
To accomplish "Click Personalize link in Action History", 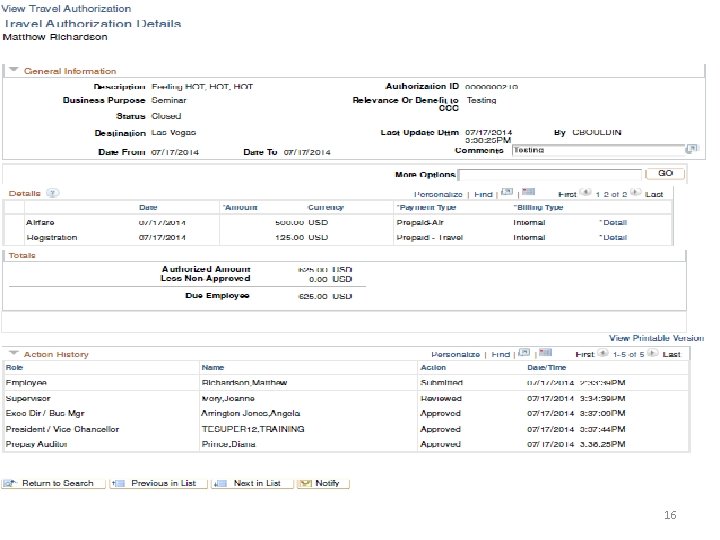I will (x=456, y=354).
